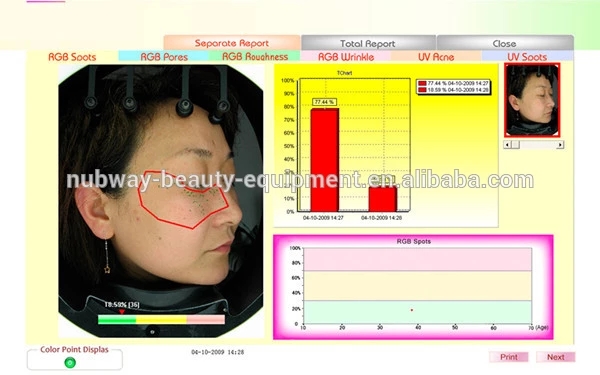
Task: Select the 77.44% bar in chart
Action: (324, 160)
